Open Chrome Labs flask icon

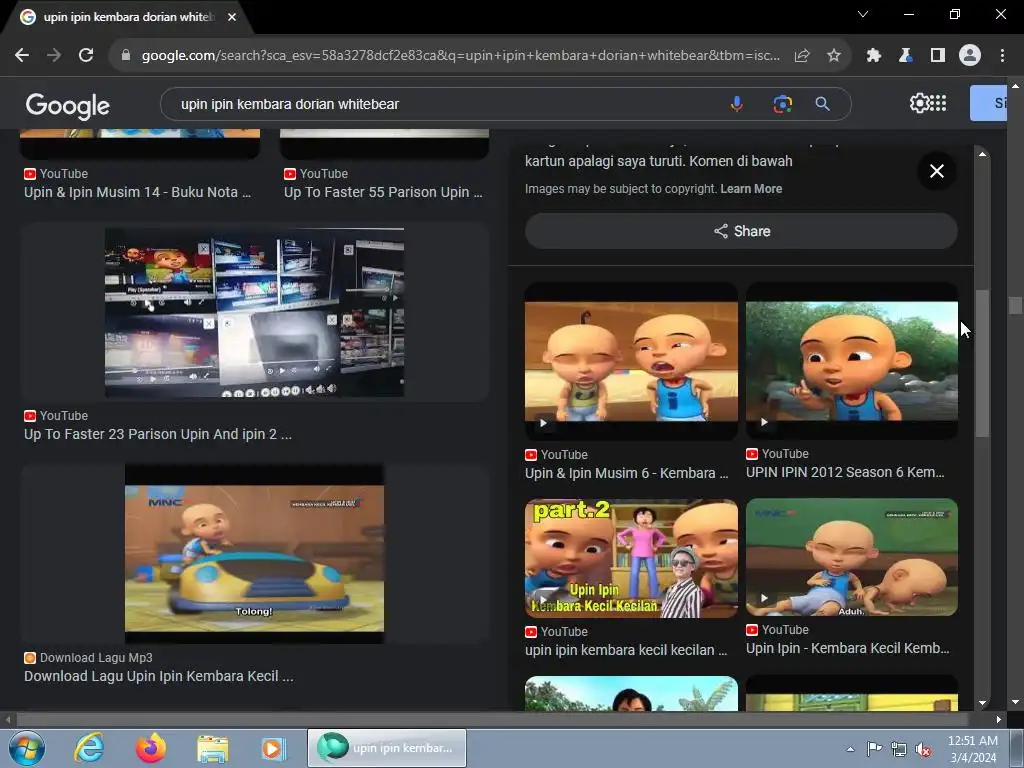(x=905, y=56)
